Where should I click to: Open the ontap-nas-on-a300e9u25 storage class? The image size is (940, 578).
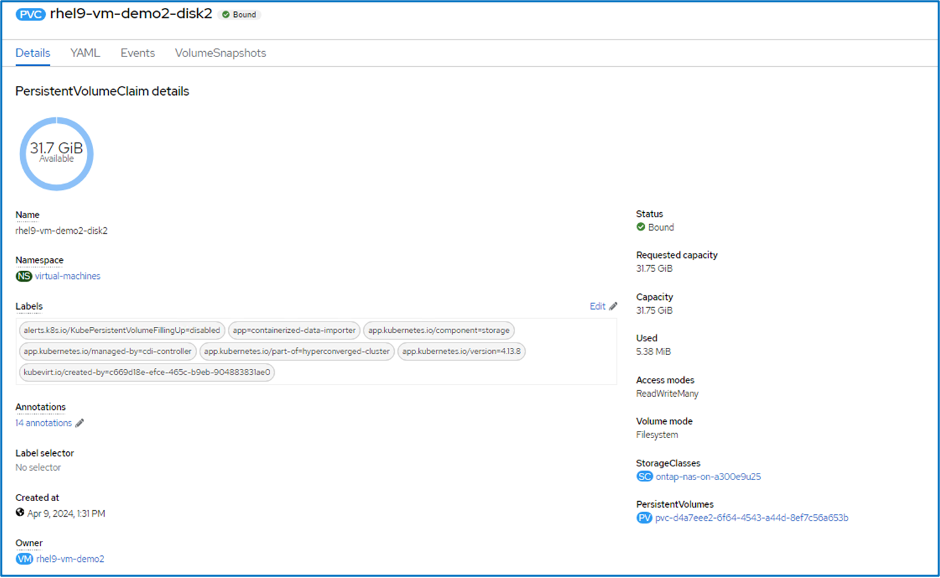click(x=708, y=477)
